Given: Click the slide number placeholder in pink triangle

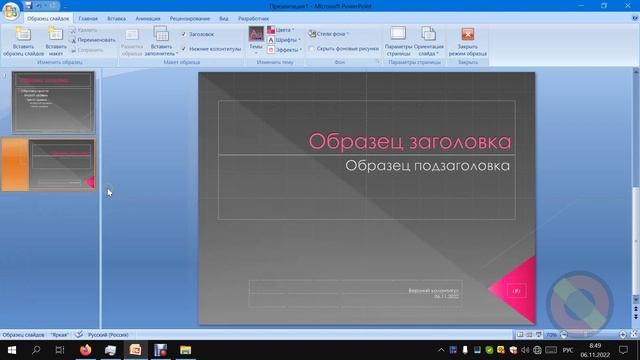Looking at the screenshot, I should tap(516, 291).
